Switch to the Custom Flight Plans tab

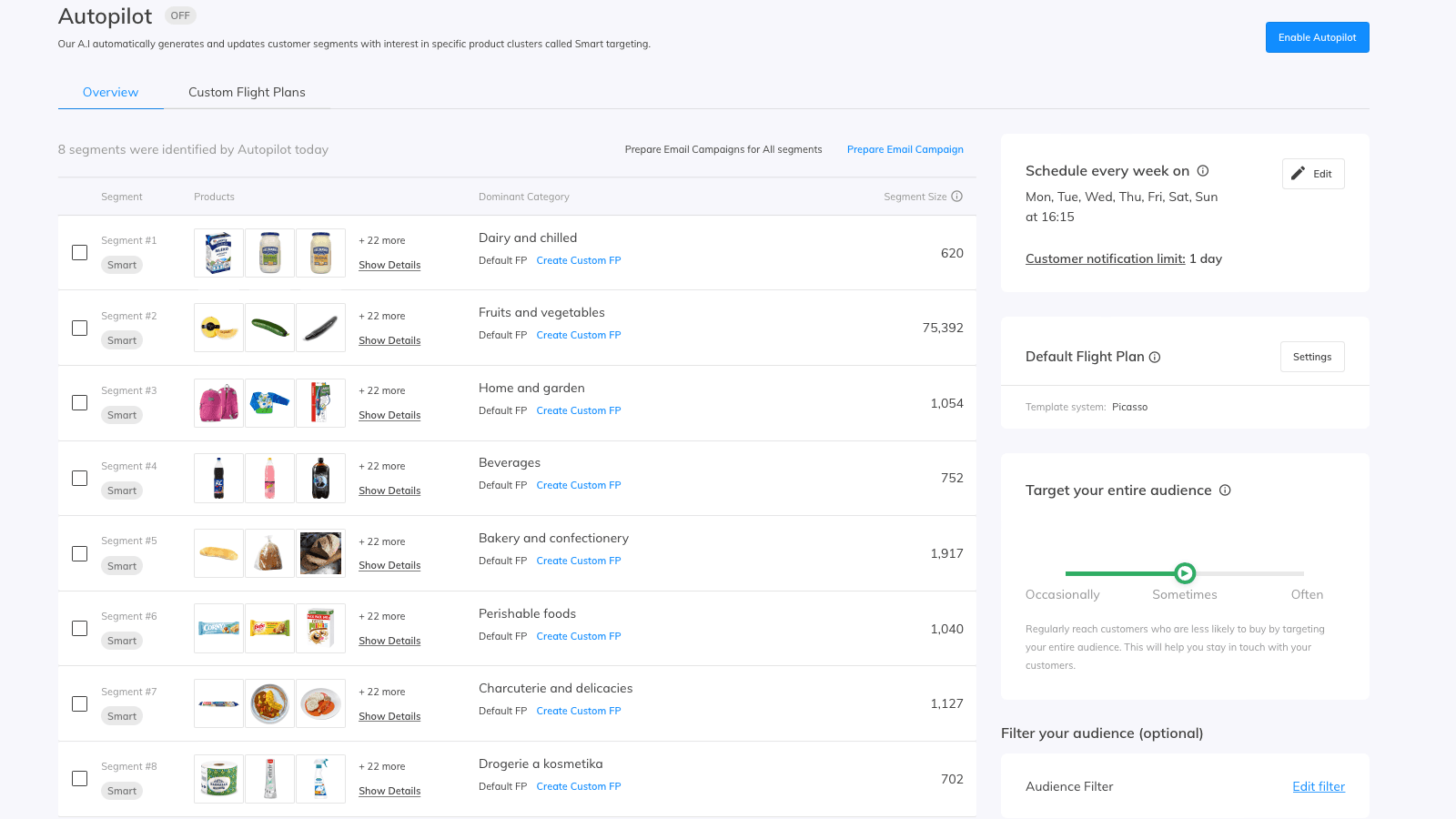[x=247, y=92]
